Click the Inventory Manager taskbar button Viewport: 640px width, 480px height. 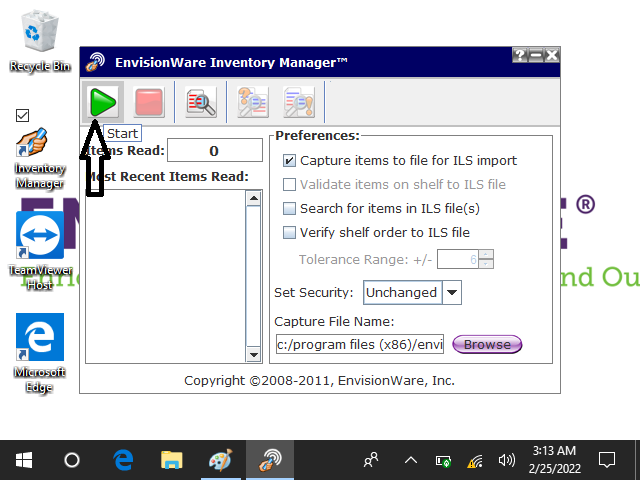[269, 460]
